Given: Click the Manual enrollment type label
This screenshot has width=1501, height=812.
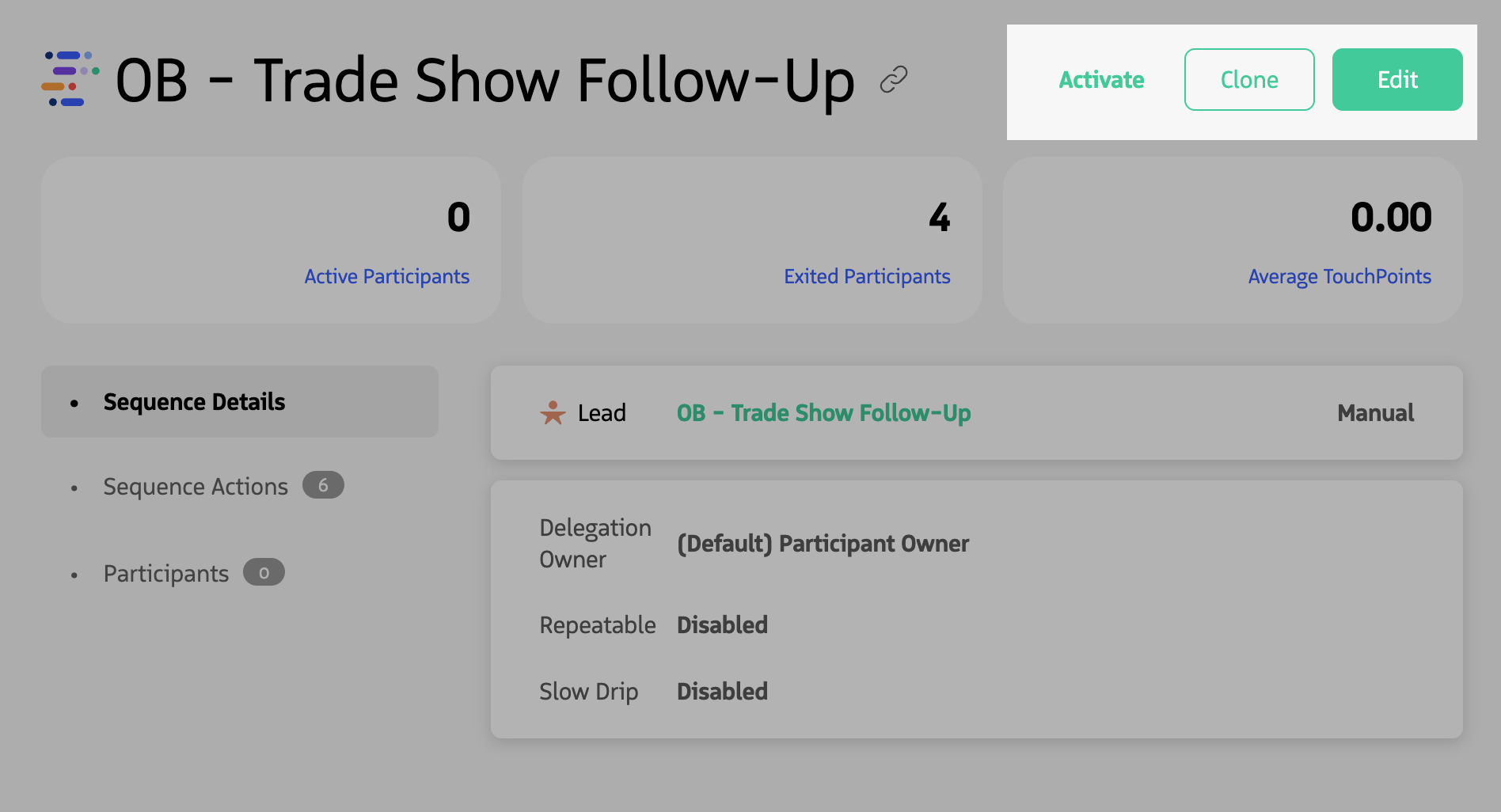Looking at the screenshot, I should (1375, 412).
